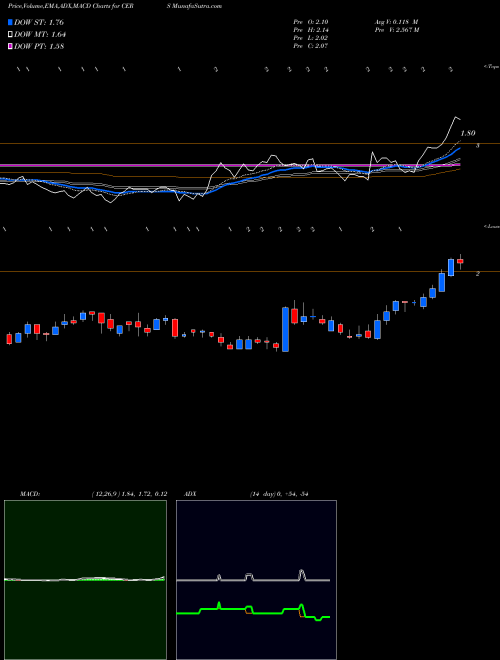Viewport: 500px width, 660px height.
Task: Click the axis label '2' on candlestick chart
Action: coord(478,274)
